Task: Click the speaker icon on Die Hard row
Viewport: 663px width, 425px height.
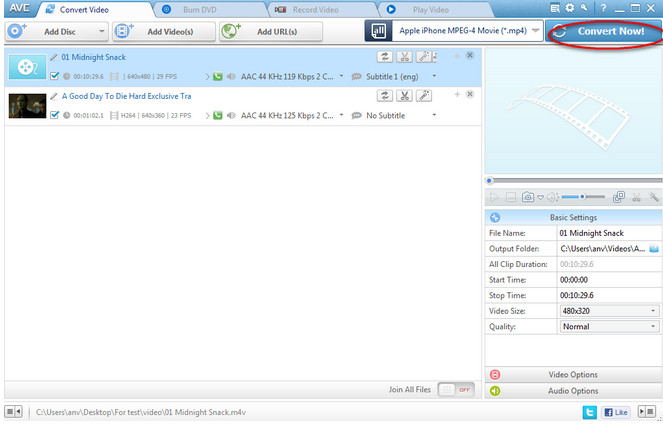Action: 231,115
